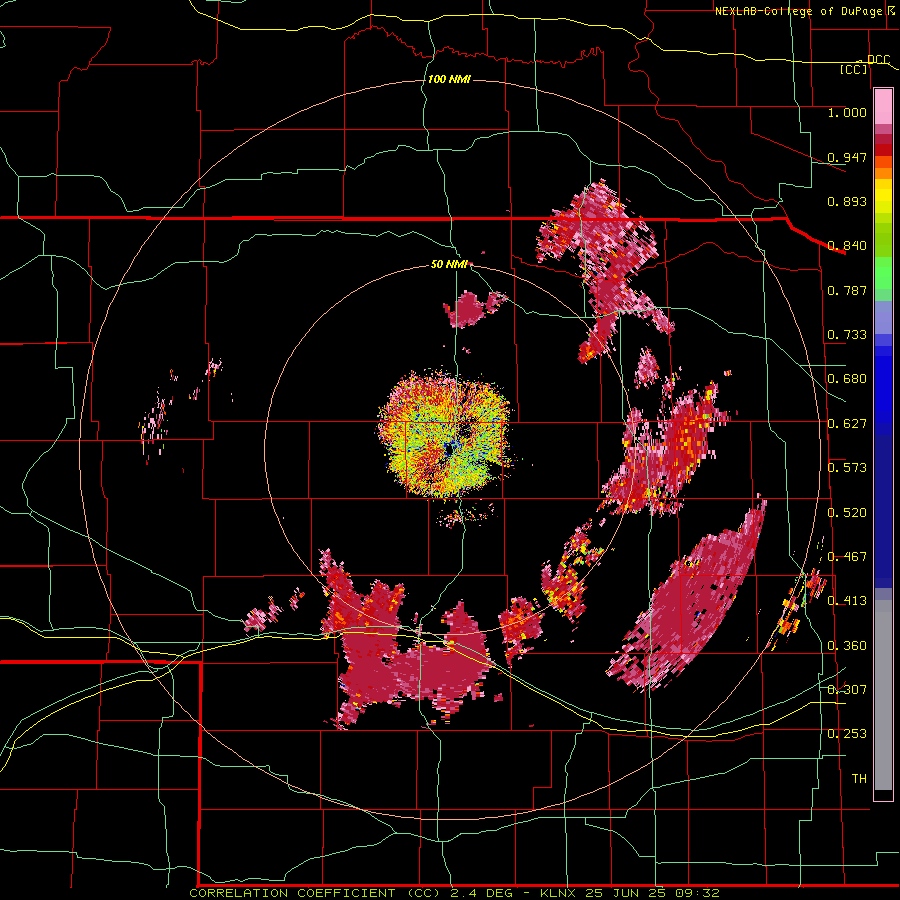Click the dark radar site center within the clutter
The height and width of the screenshot is (900, 900).
tap(448, 449)
